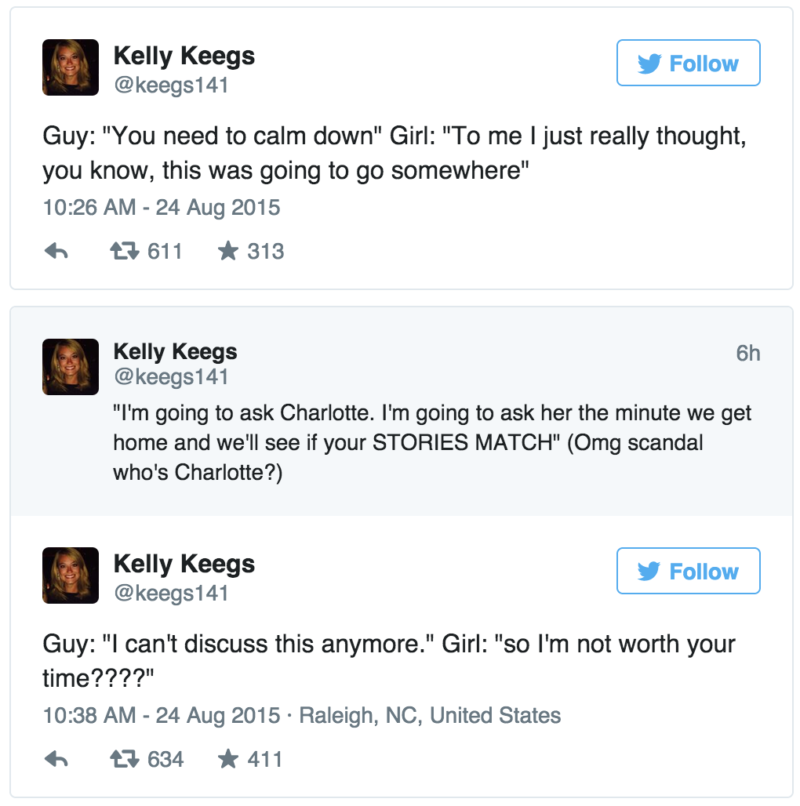Viewport: 800px width, 806px height.
Task: Follow Kelly Keegs from the bottom tweet
Action: pyautogui.click(x=688, y=571)
